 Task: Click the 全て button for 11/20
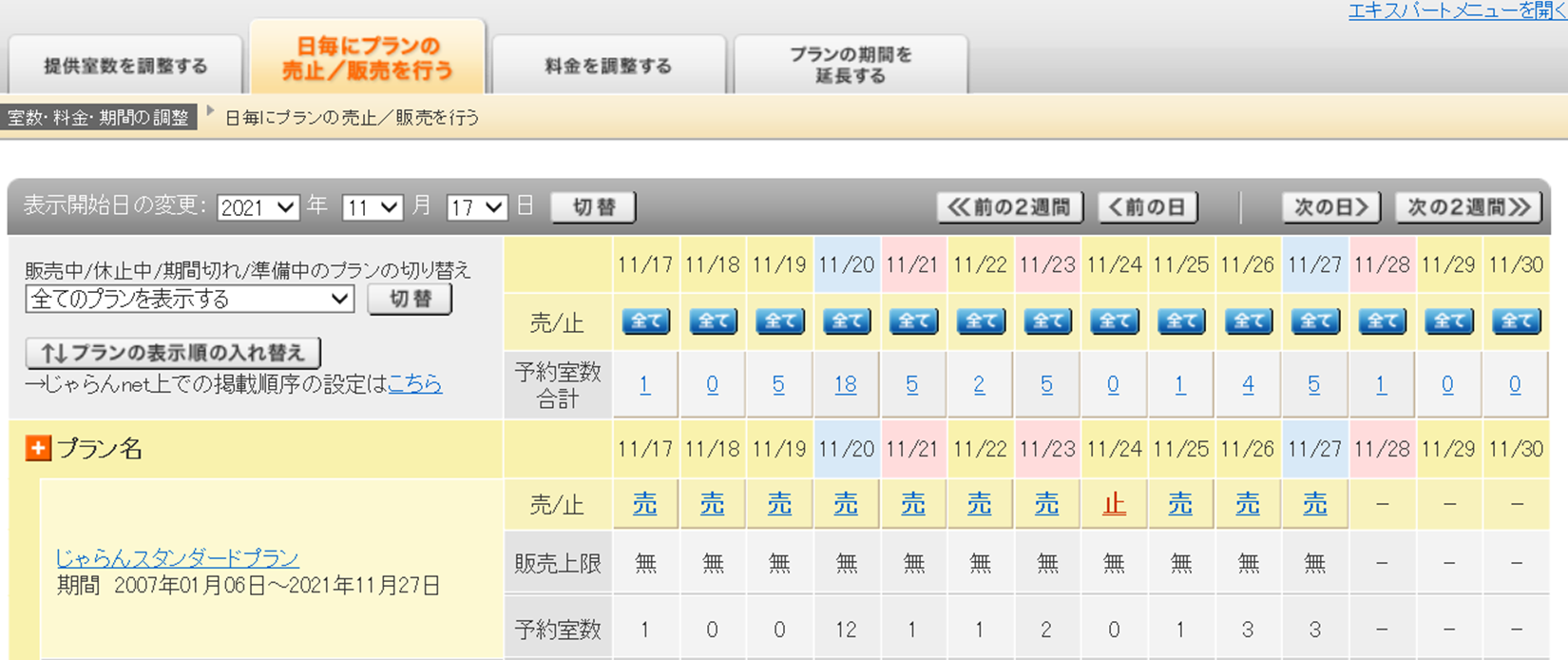(846, 321)
